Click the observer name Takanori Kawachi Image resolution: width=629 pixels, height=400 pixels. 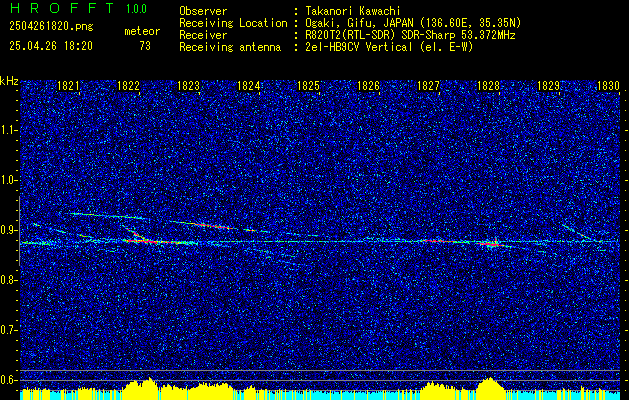(x=353, y=11)
